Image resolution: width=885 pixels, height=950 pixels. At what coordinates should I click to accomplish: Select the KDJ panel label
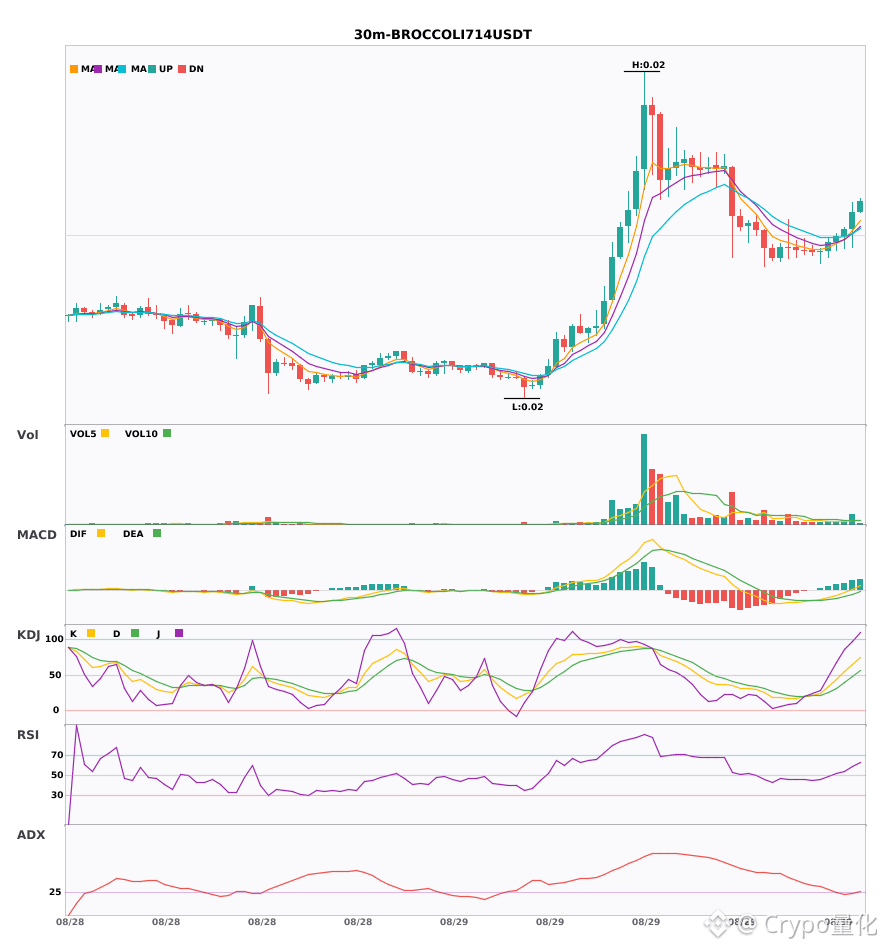click(28, 635)
